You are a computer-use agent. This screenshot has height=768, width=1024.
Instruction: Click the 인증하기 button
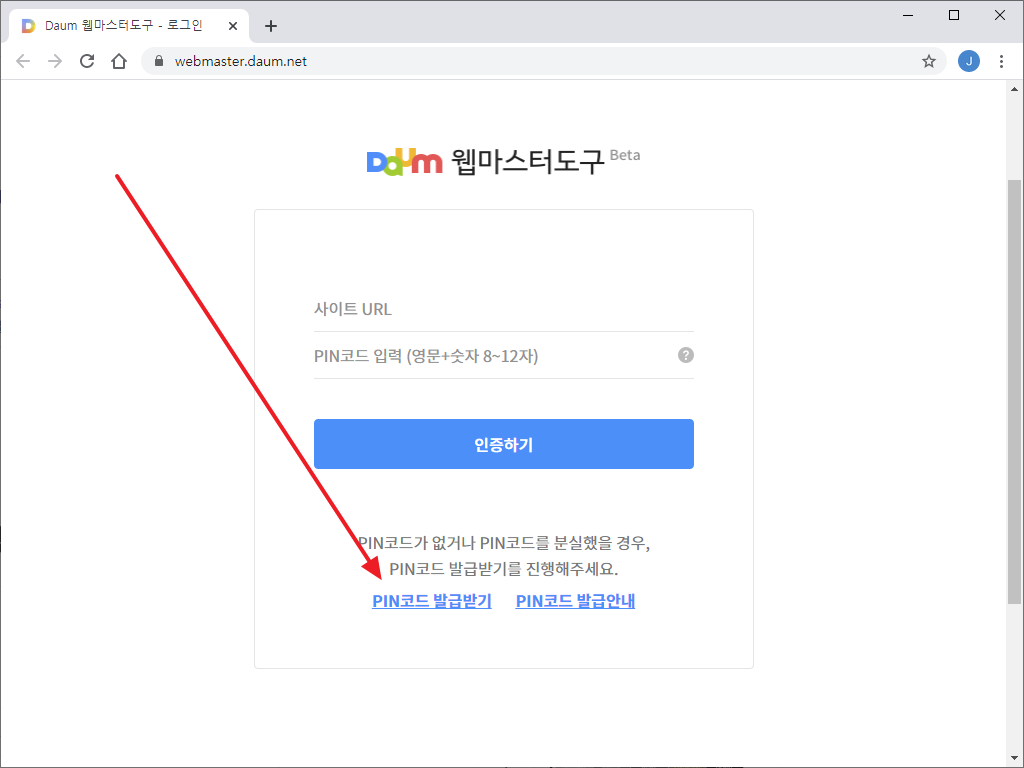(504, 444)
